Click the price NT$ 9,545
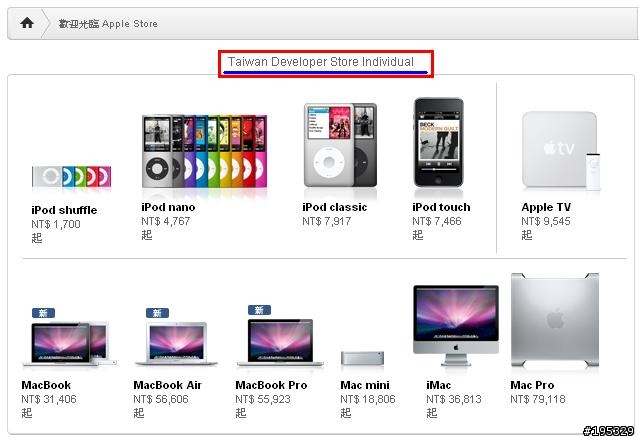639x439 pixels. tap(546, 221)
